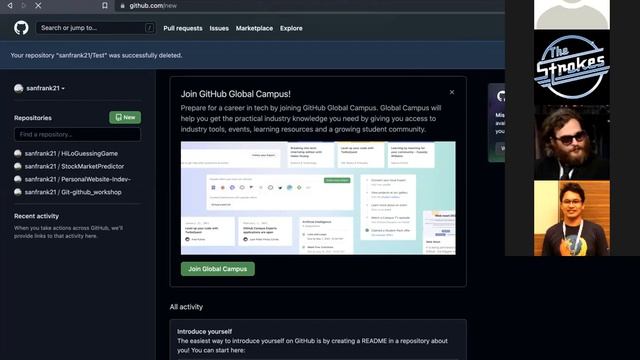640x360 pixels.
Task: Focus the Search or jump to field
Action: pyautogui.click(x=96, y=28)
